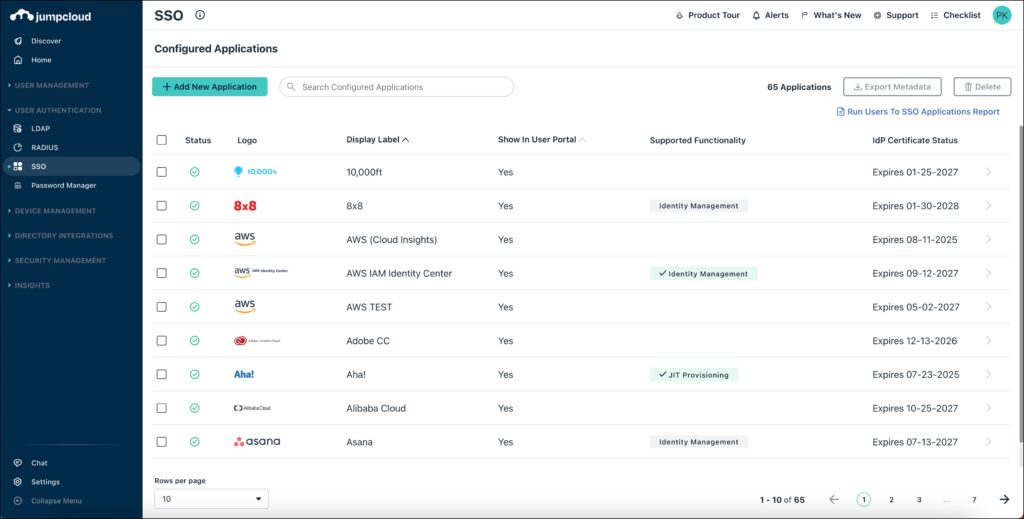This screenshot has height=519, width=1024.
Task: Open Password Manager in sidebar
Action: 63,185
